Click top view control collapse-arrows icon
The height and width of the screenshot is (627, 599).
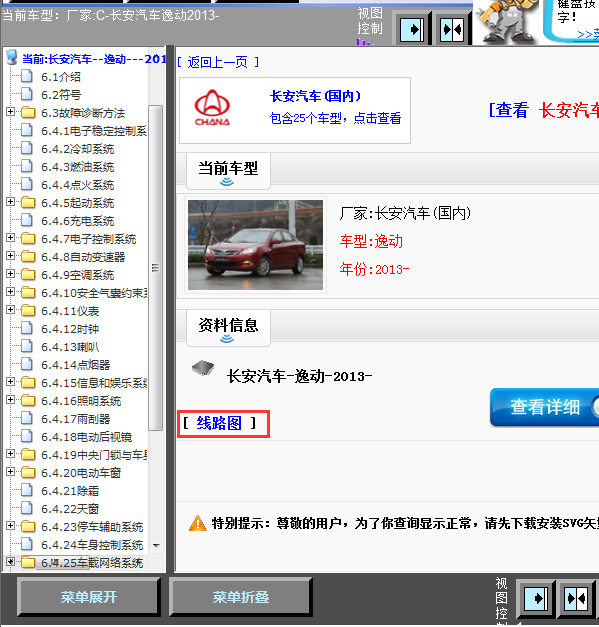pos(451,29)
